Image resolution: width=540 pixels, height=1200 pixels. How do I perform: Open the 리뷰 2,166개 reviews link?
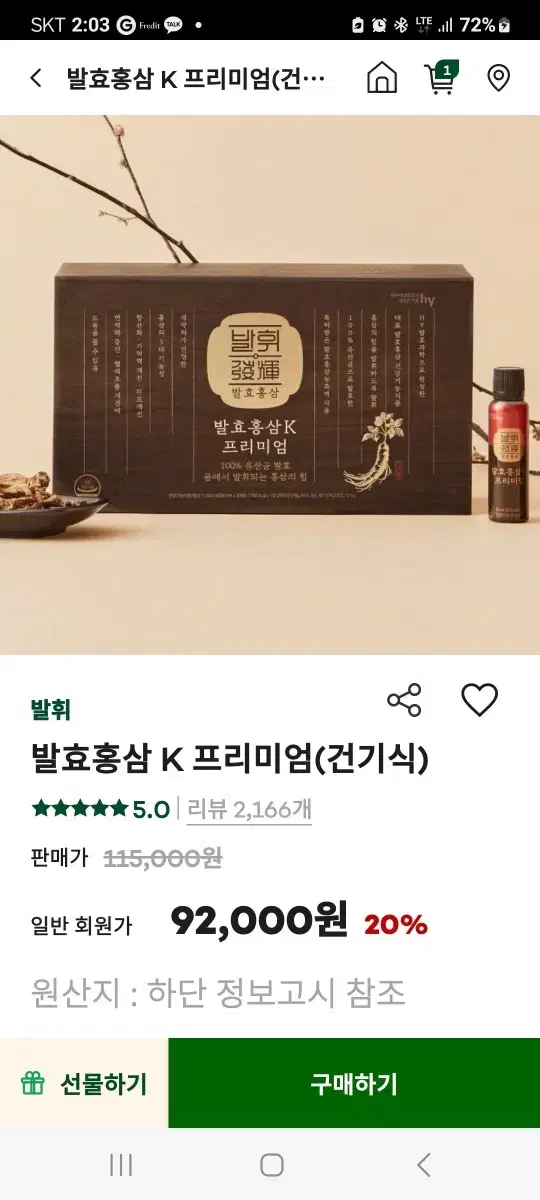pyautogui.click(x=249, y=809)
